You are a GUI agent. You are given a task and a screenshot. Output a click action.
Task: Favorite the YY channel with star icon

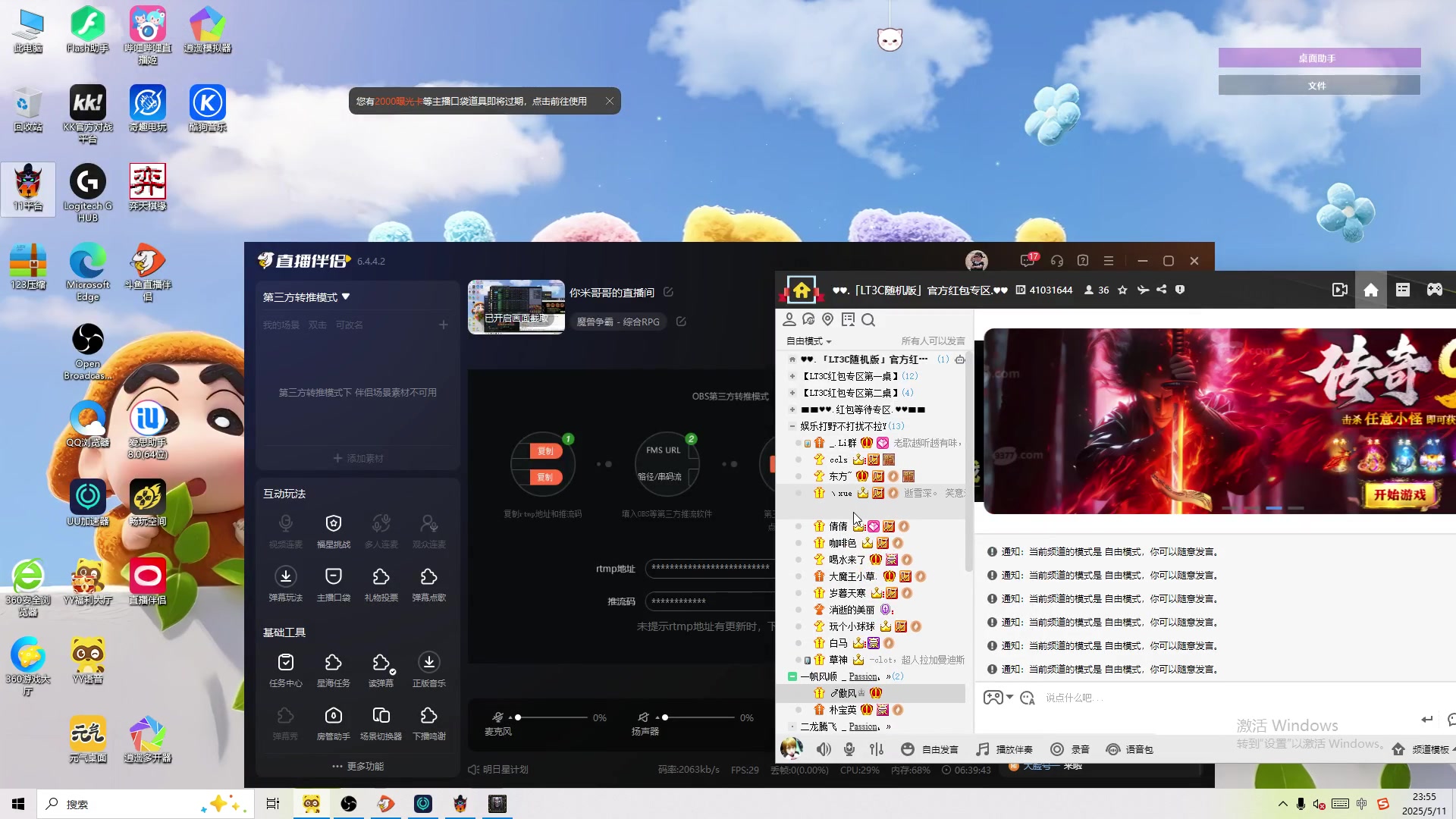(1122, 290)
